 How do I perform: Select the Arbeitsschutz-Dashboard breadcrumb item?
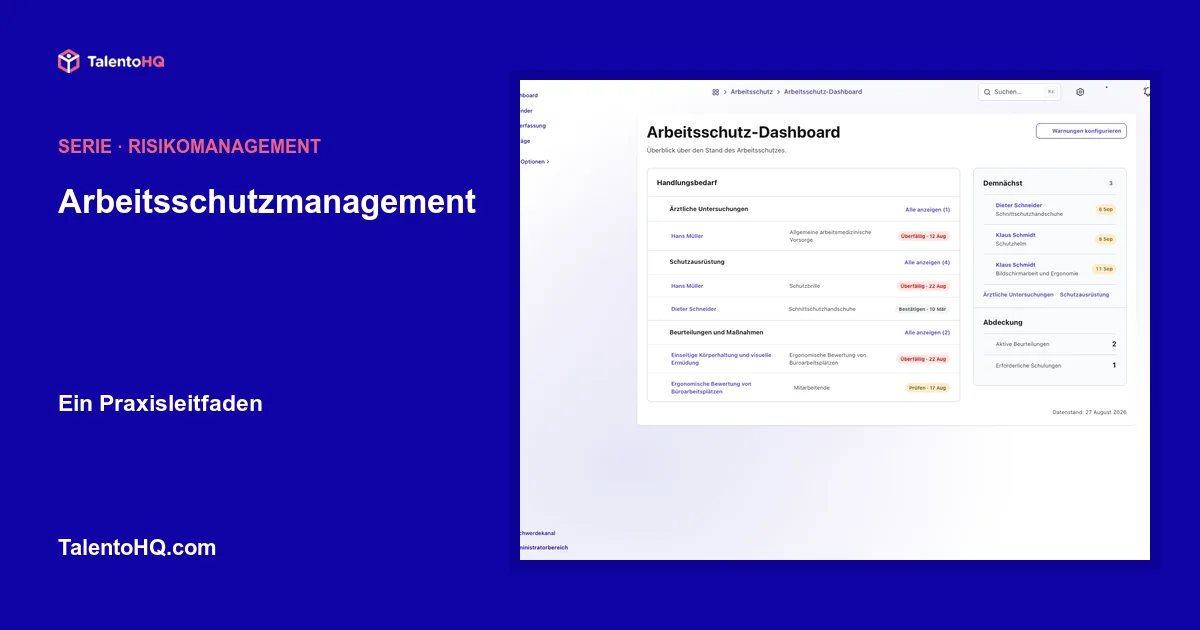823,92
